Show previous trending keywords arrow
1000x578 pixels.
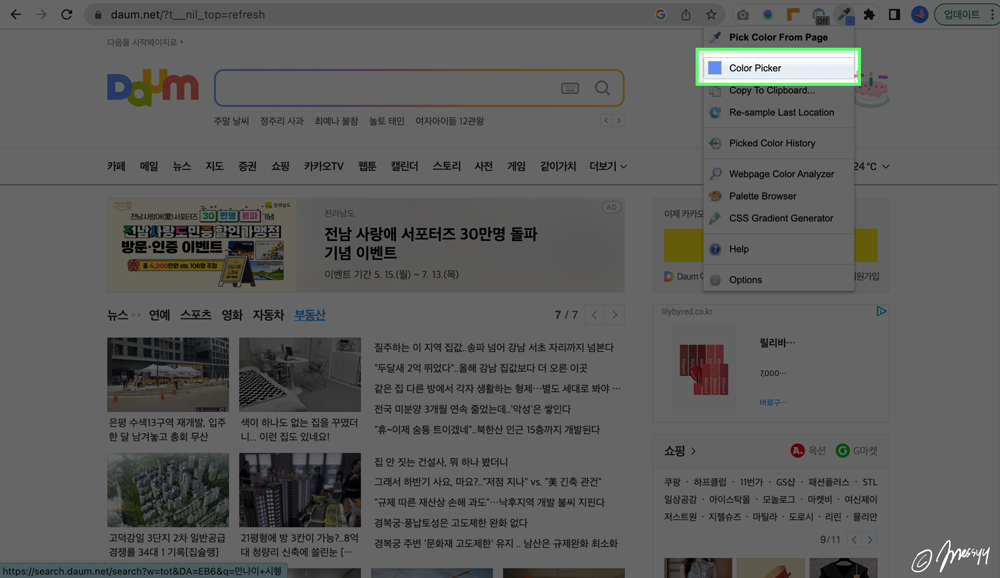point(607,120)
